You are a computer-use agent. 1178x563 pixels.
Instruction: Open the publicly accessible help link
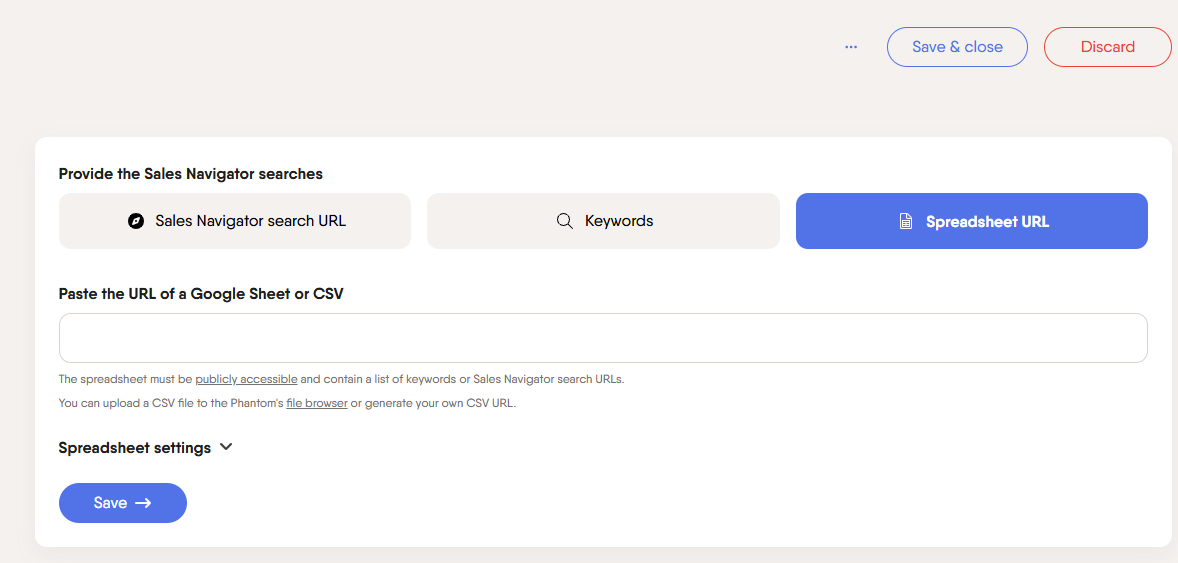pyautogui.click(x=246, y=379)
